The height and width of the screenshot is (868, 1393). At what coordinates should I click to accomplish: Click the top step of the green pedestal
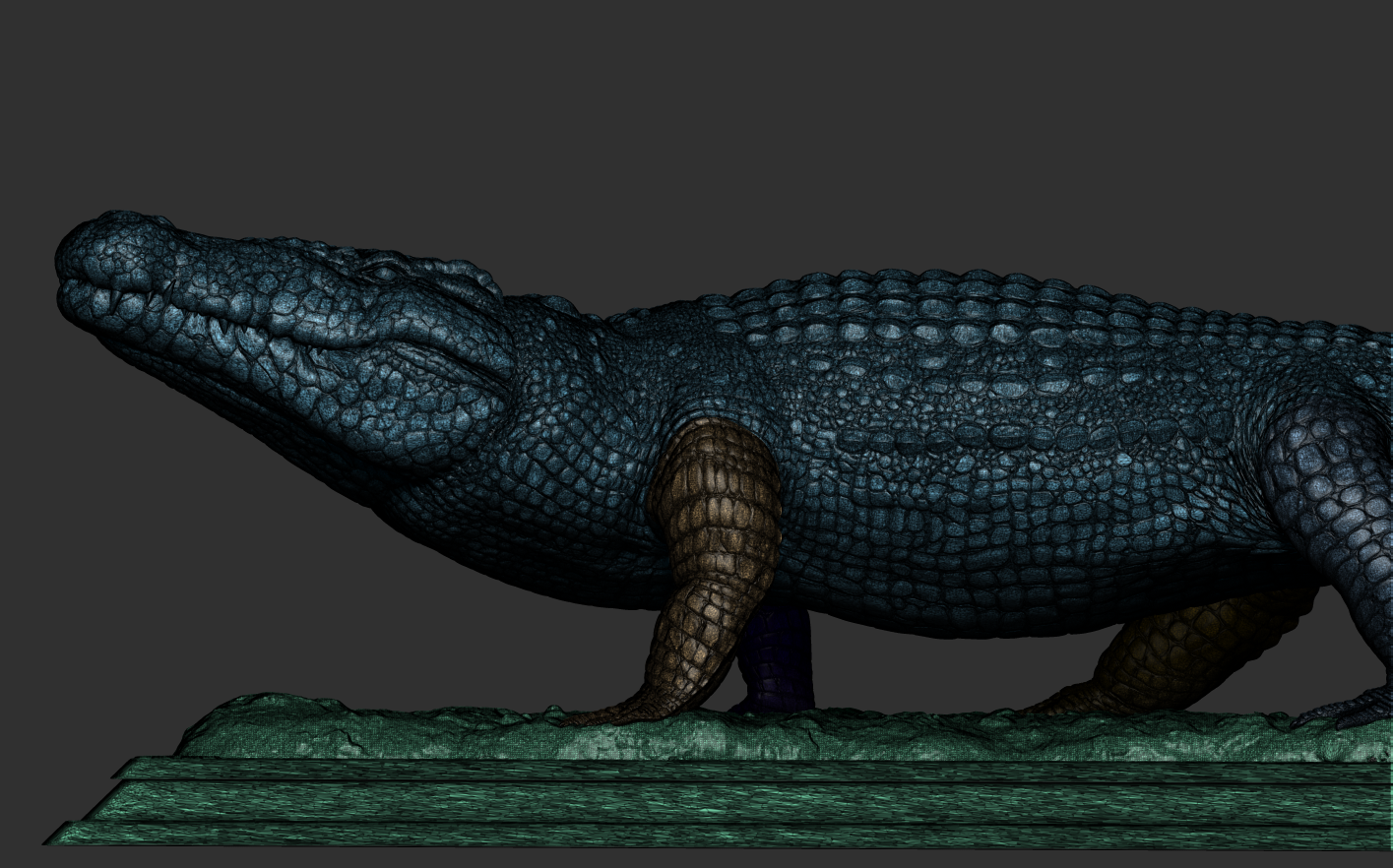click(748, 770)
